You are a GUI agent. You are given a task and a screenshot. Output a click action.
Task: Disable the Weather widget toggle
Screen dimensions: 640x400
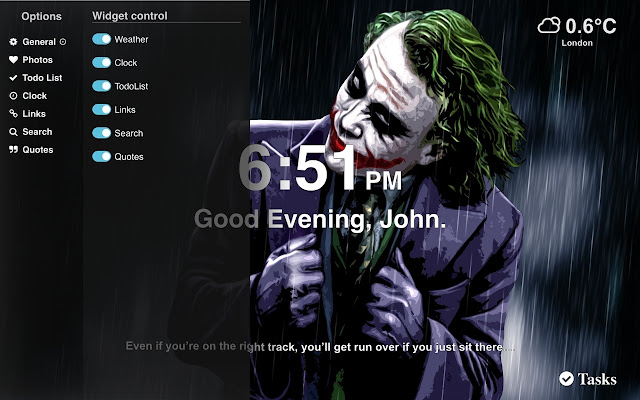pos(101,39)
